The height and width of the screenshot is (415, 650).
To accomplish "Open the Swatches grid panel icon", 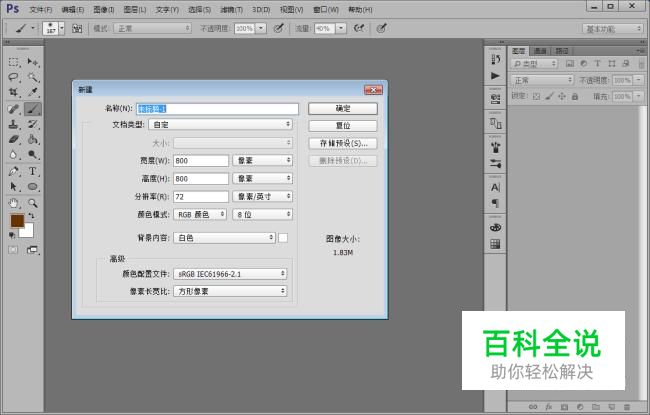I will click(x=495, y=244).
